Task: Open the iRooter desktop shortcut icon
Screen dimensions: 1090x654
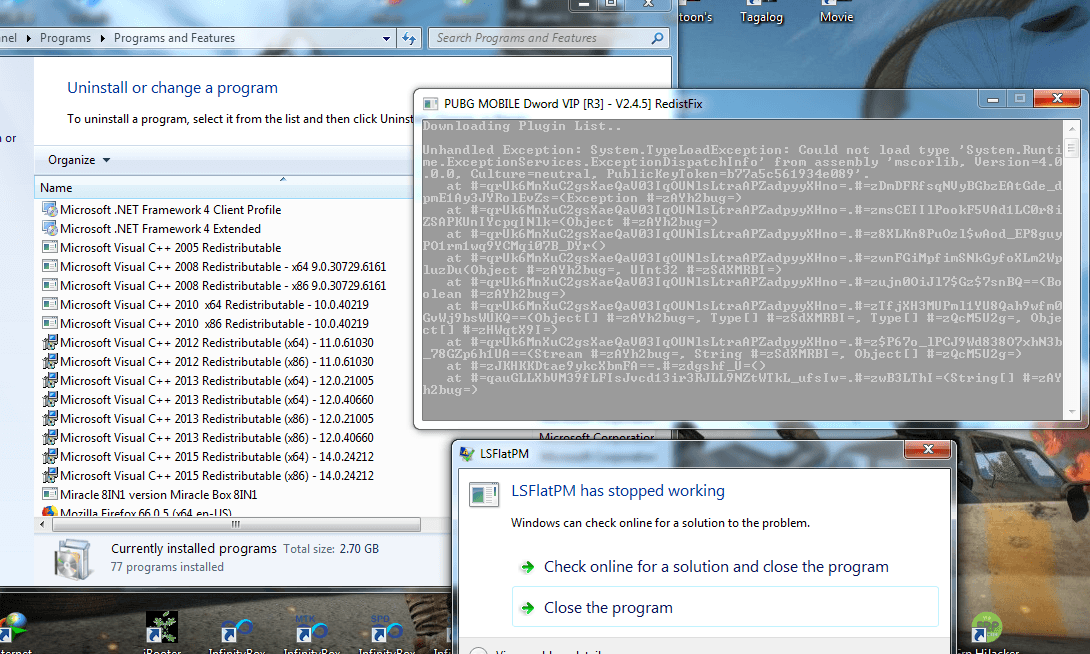Action: [x=161, y=628]
